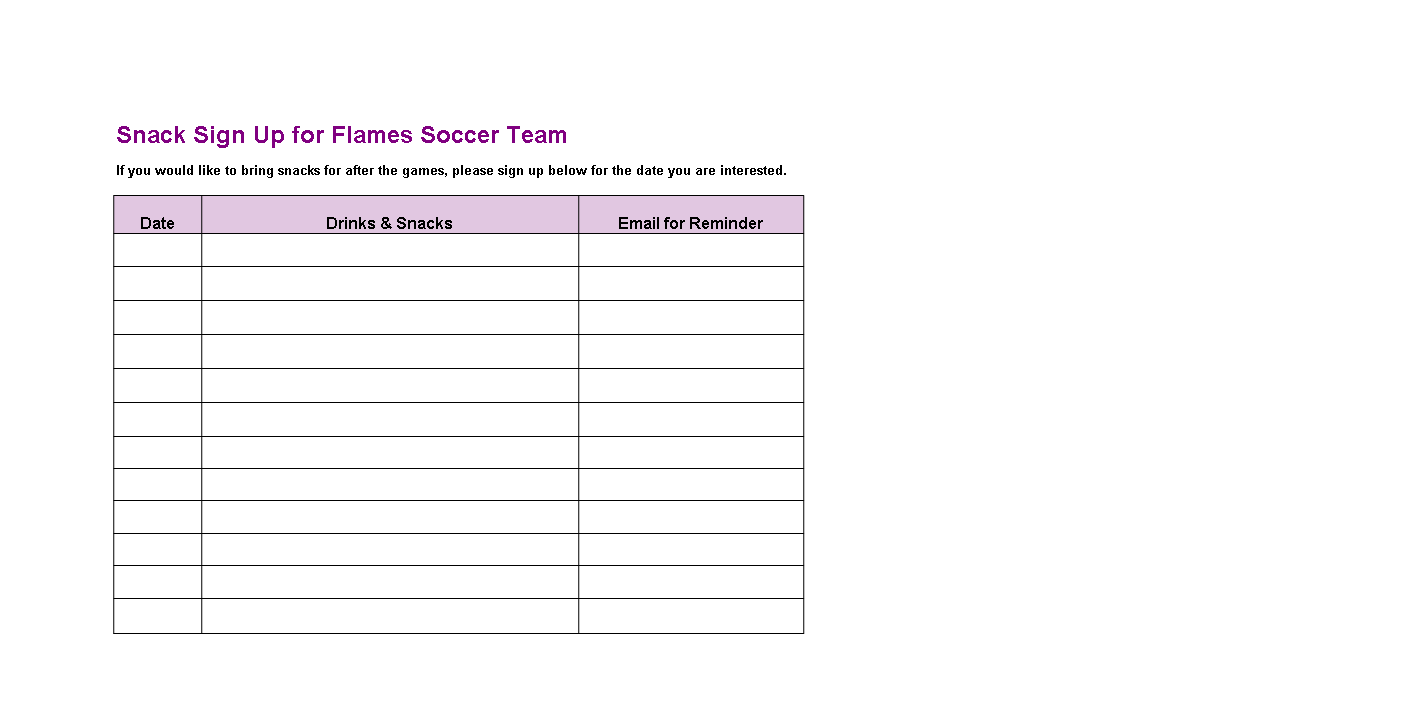Screen dimensions: 1405x723
Task: Click the Snack Sign Up title heading
Action: point(342,135)
